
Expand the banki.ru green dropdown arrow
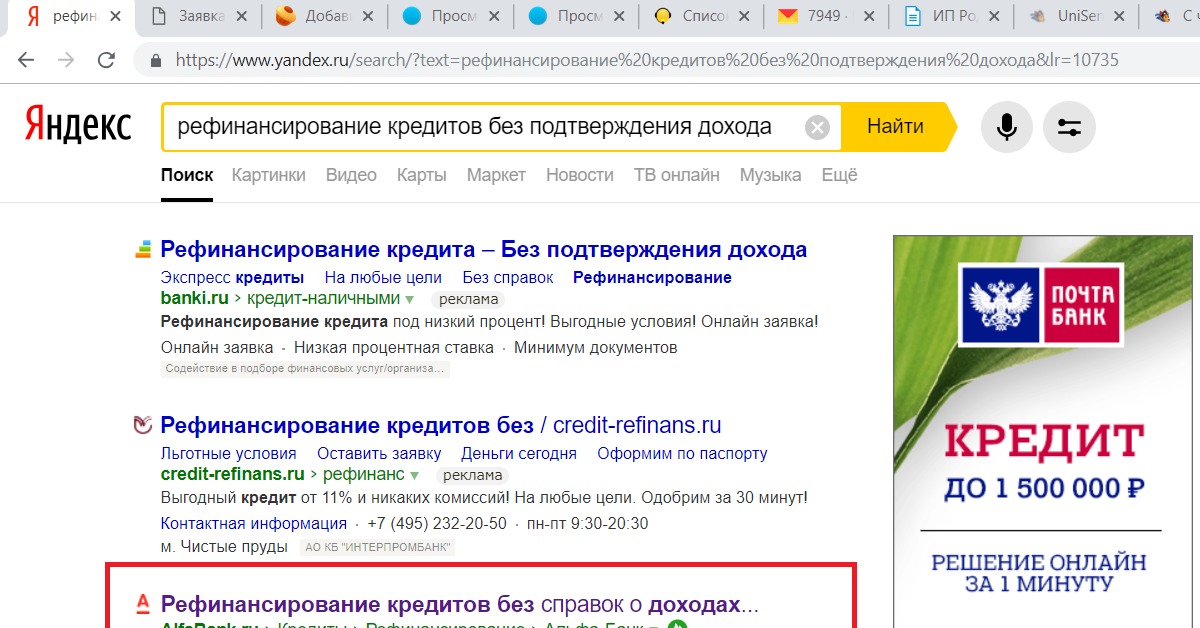pos(410,299)
